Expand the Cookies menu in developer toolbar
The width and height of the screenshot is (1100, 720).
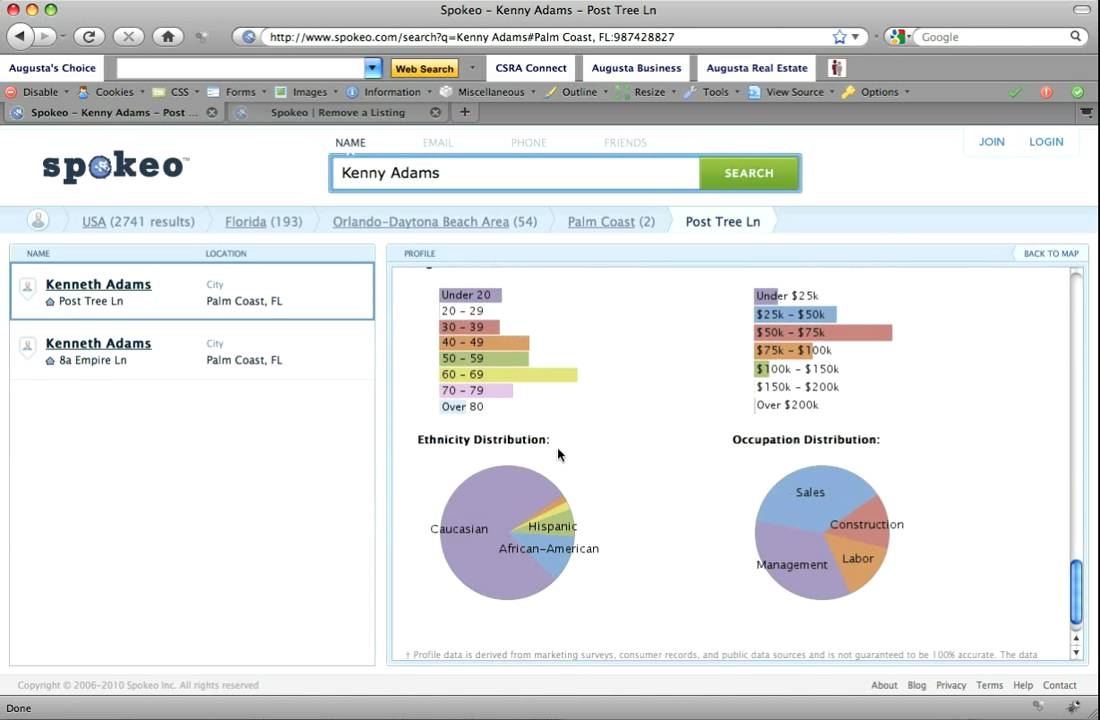pyautogui.click(x=114, y=92)
